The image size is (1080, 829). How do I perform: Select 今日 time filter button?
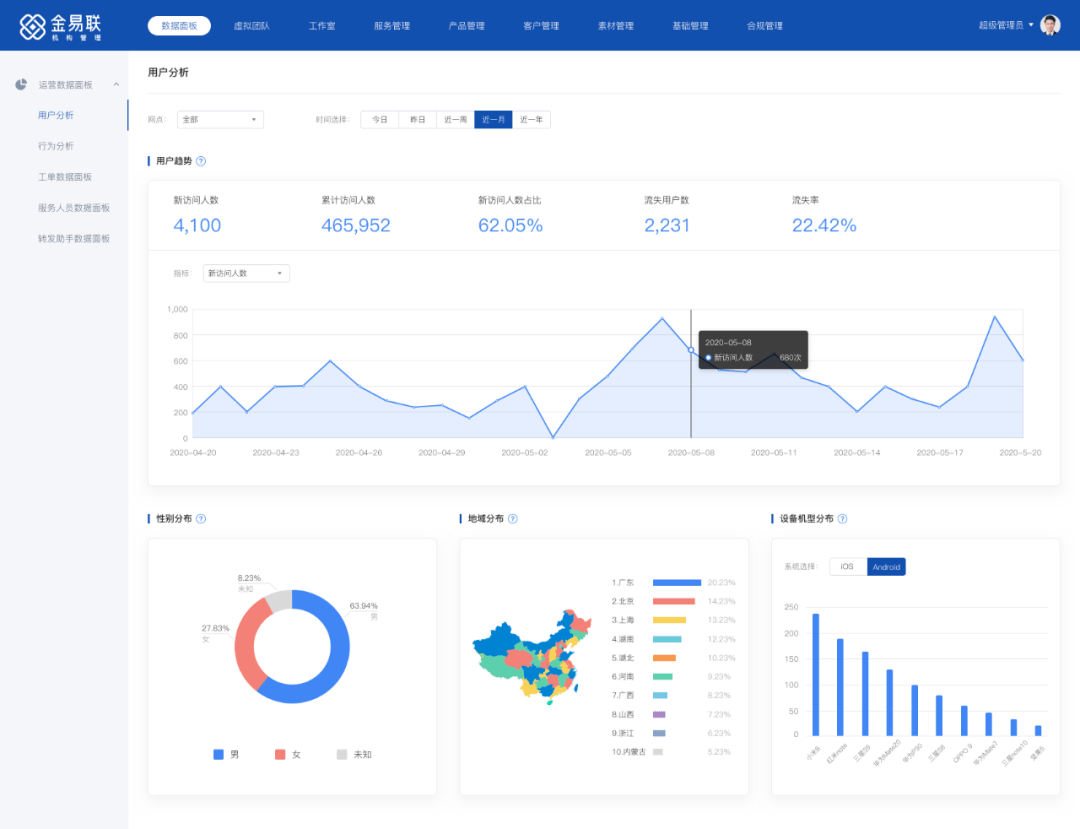click(x=380, y=120)
